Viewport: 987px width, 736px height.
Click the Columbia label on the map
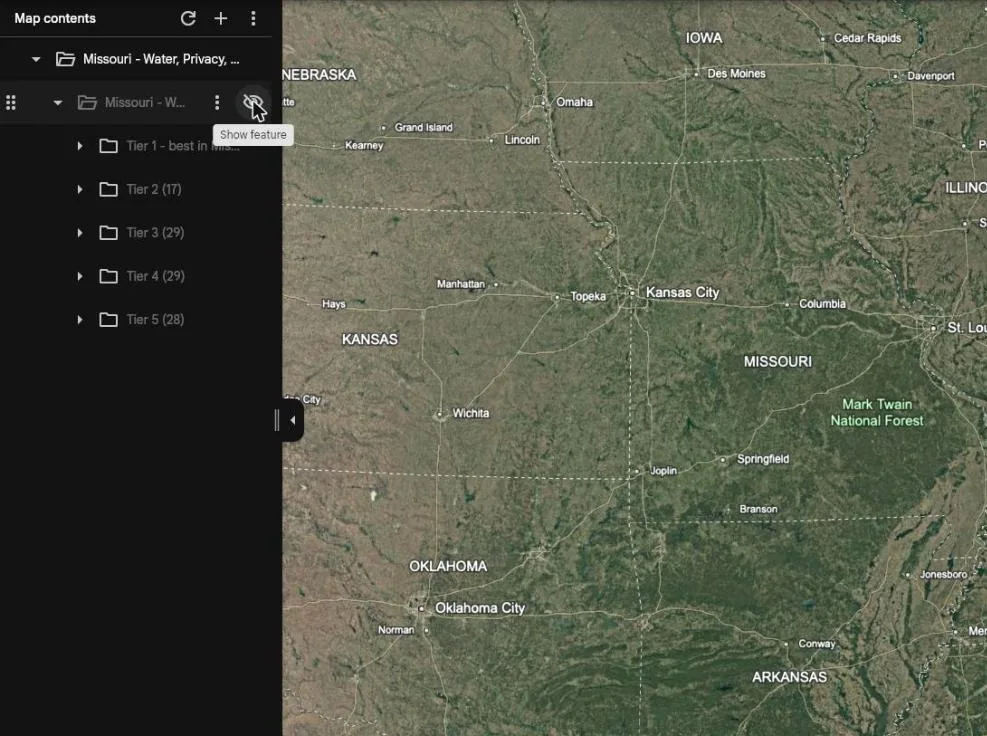pyautogui.click(x=822, y=303)
